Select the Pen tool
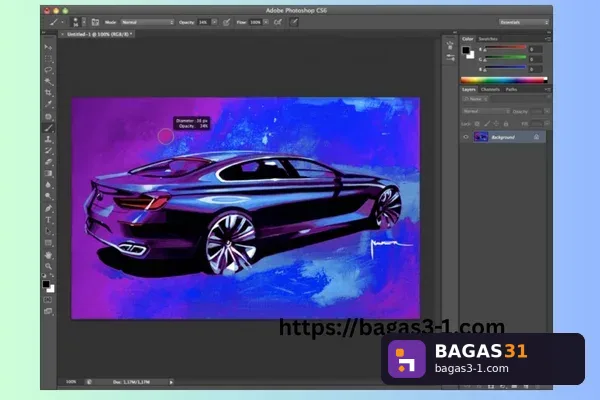The height and width of the screenshot is (400, 600). coord(48,209)
